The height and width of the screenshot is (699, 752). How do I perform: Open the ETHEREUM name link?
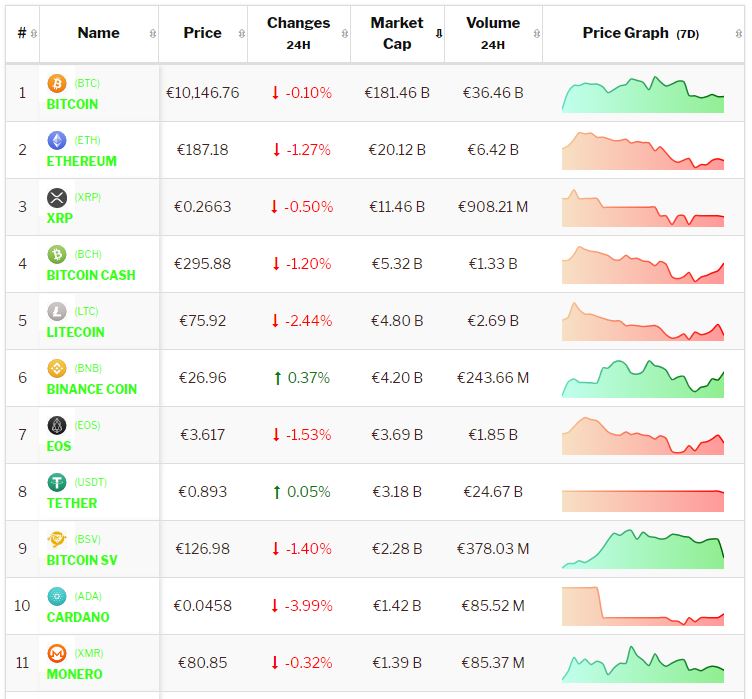click(x=81, y=161)
